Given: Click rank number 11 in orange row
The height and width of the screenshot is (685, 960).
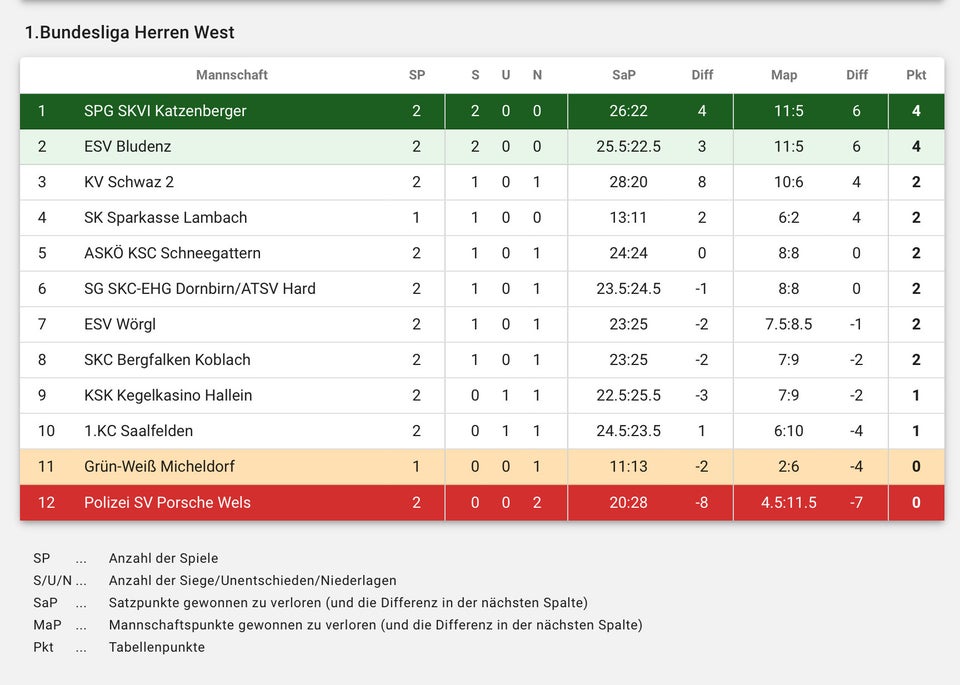Looking at the screenshot, I should pos(46,466).
